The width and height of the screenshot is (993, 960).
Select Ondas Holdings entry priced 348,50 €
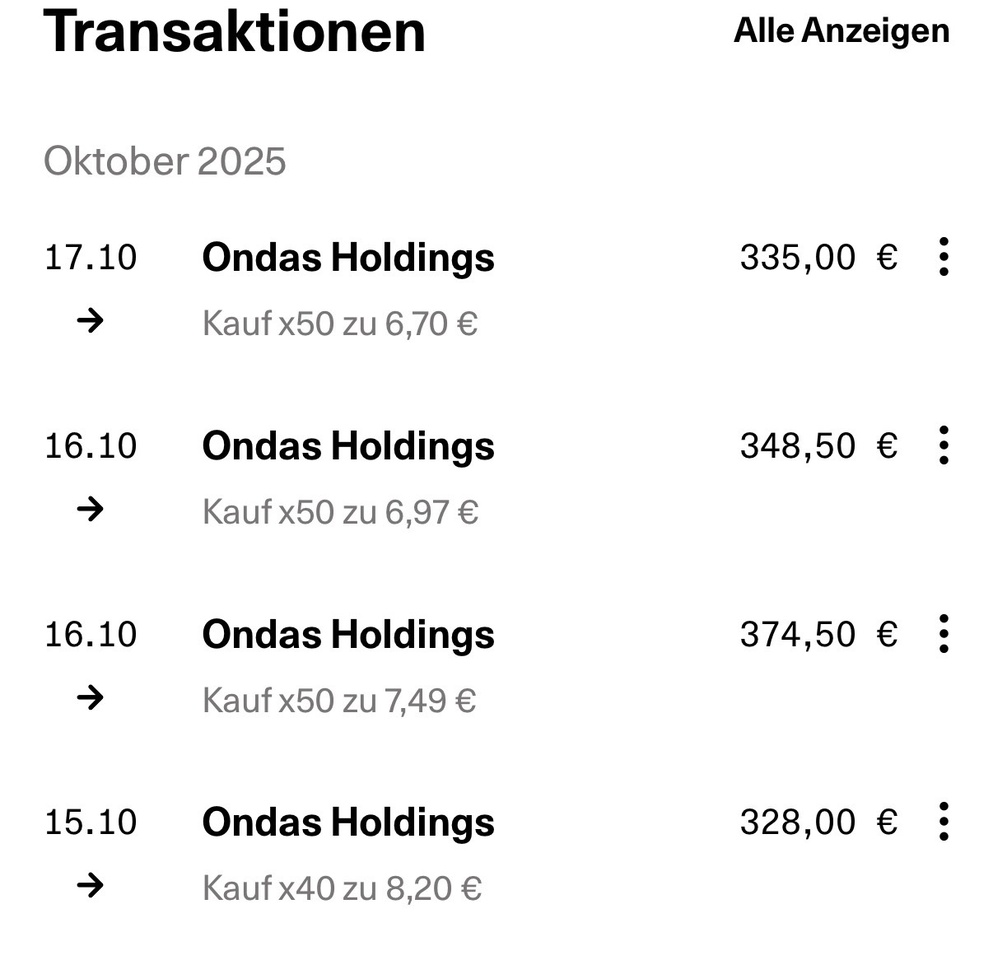click(x=348, y=446)
